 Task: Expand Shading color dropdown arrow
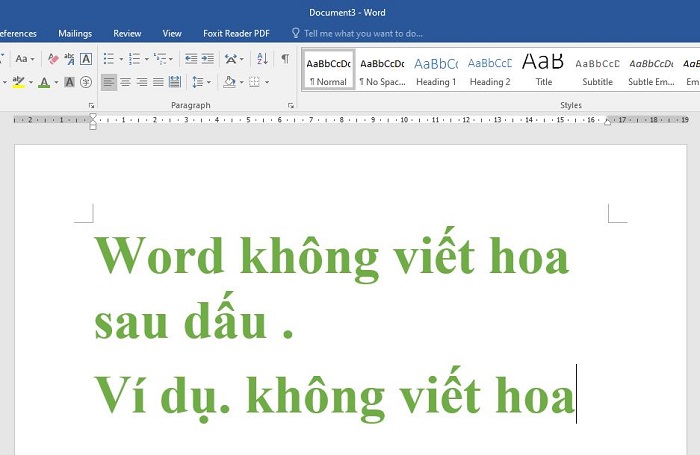click(242, 83)
